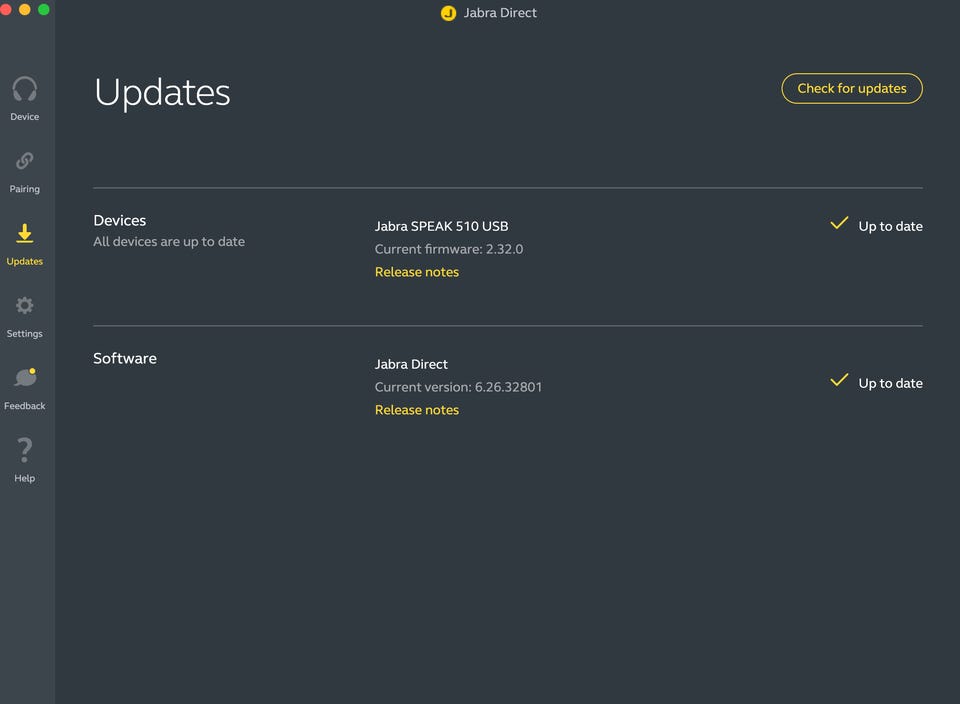Open the Pairing link icon
Image resolution: width=960 pixels, height=704 pixels.
pos(24,161)
